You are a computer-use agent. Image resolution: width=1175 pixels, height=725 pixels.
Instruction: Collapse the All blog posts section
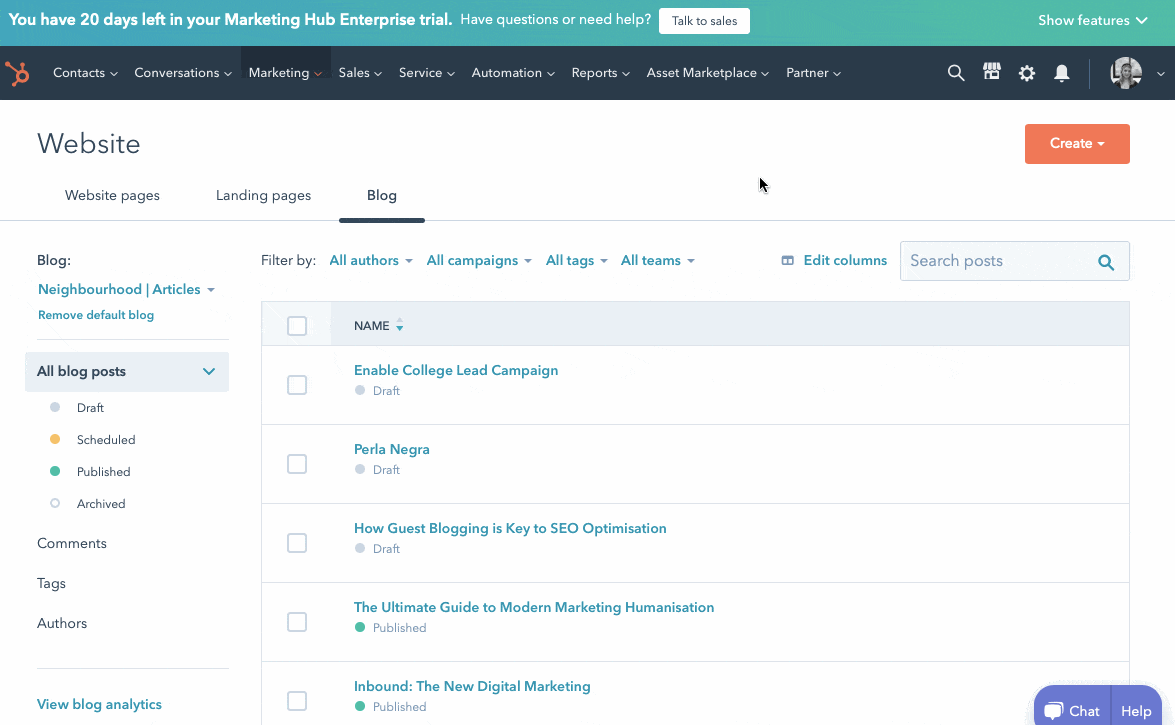[127, 372]
